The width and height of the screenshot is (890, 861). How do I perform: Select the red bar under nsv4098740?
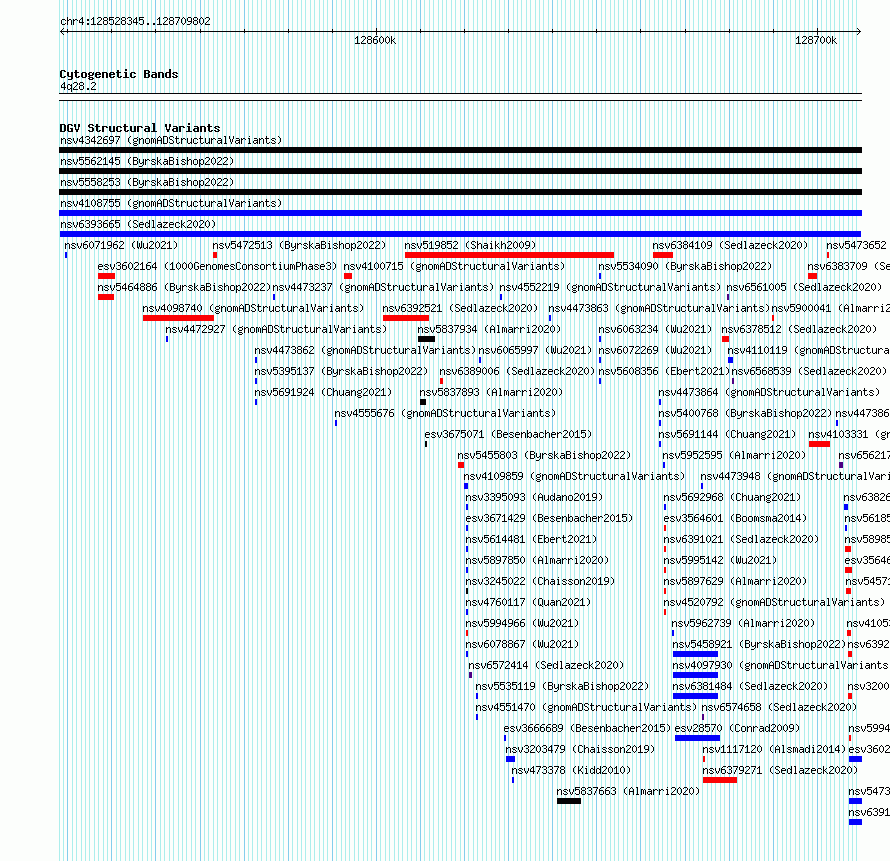pyautogui.click(x=178, y=318)
